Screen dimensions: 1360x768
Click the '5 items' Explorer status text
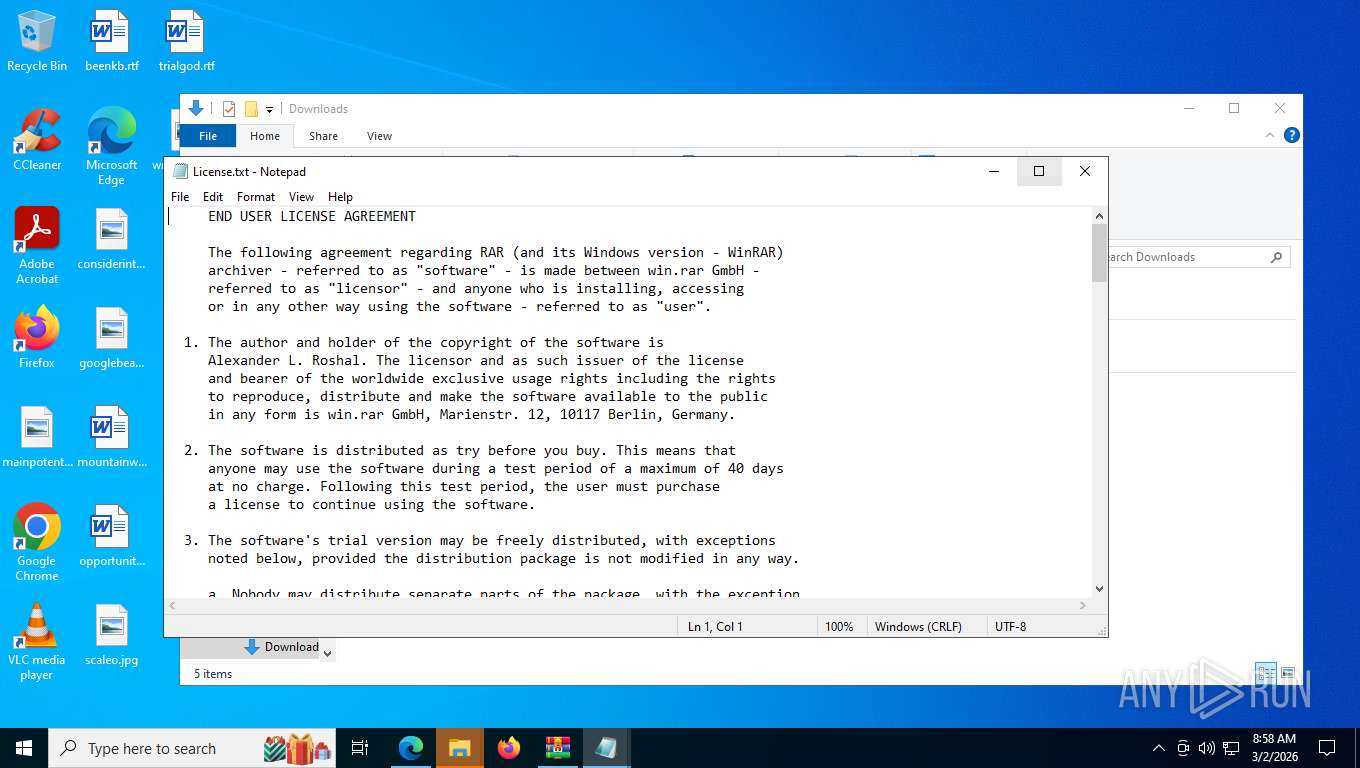[x=213, y=674]
